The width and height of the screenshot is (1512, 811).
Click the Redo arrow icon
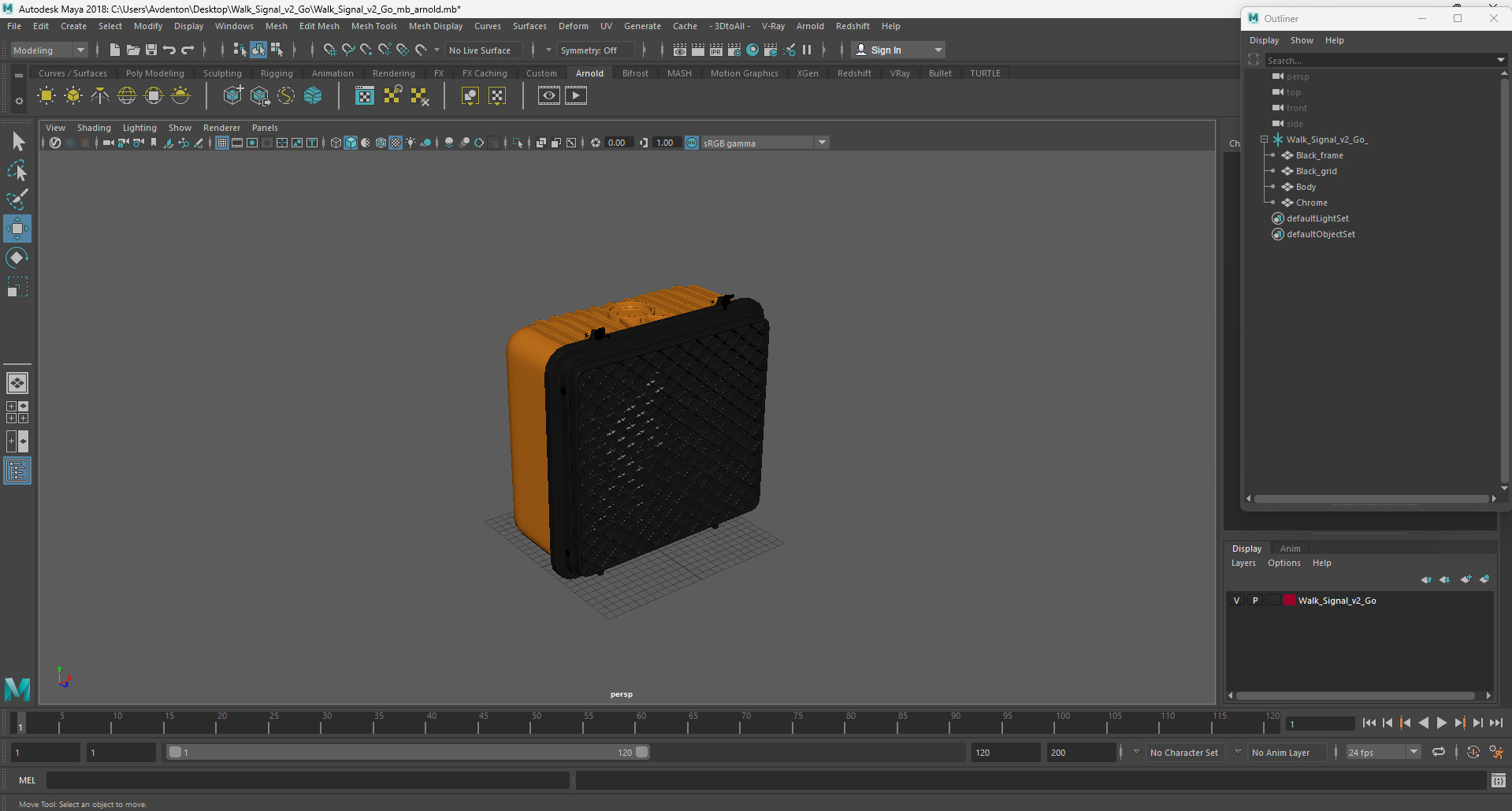(x=188, y=50)
